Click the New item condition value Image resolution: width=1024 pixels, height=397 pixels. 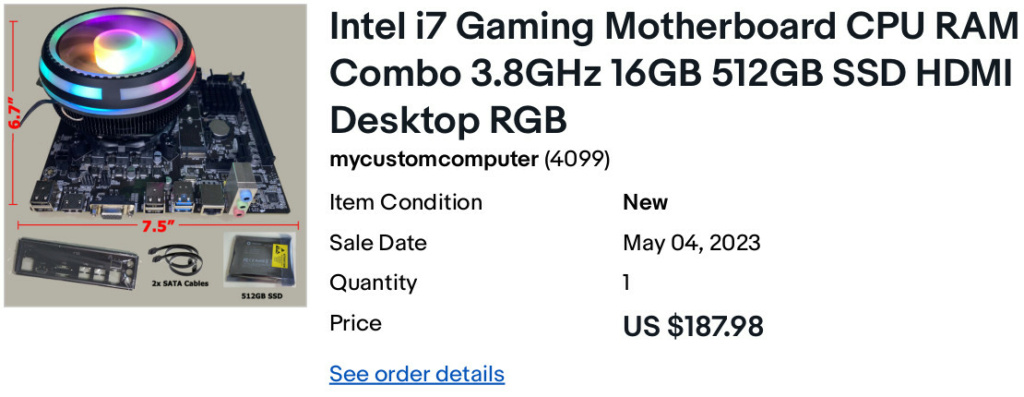[x=645, y=202]
